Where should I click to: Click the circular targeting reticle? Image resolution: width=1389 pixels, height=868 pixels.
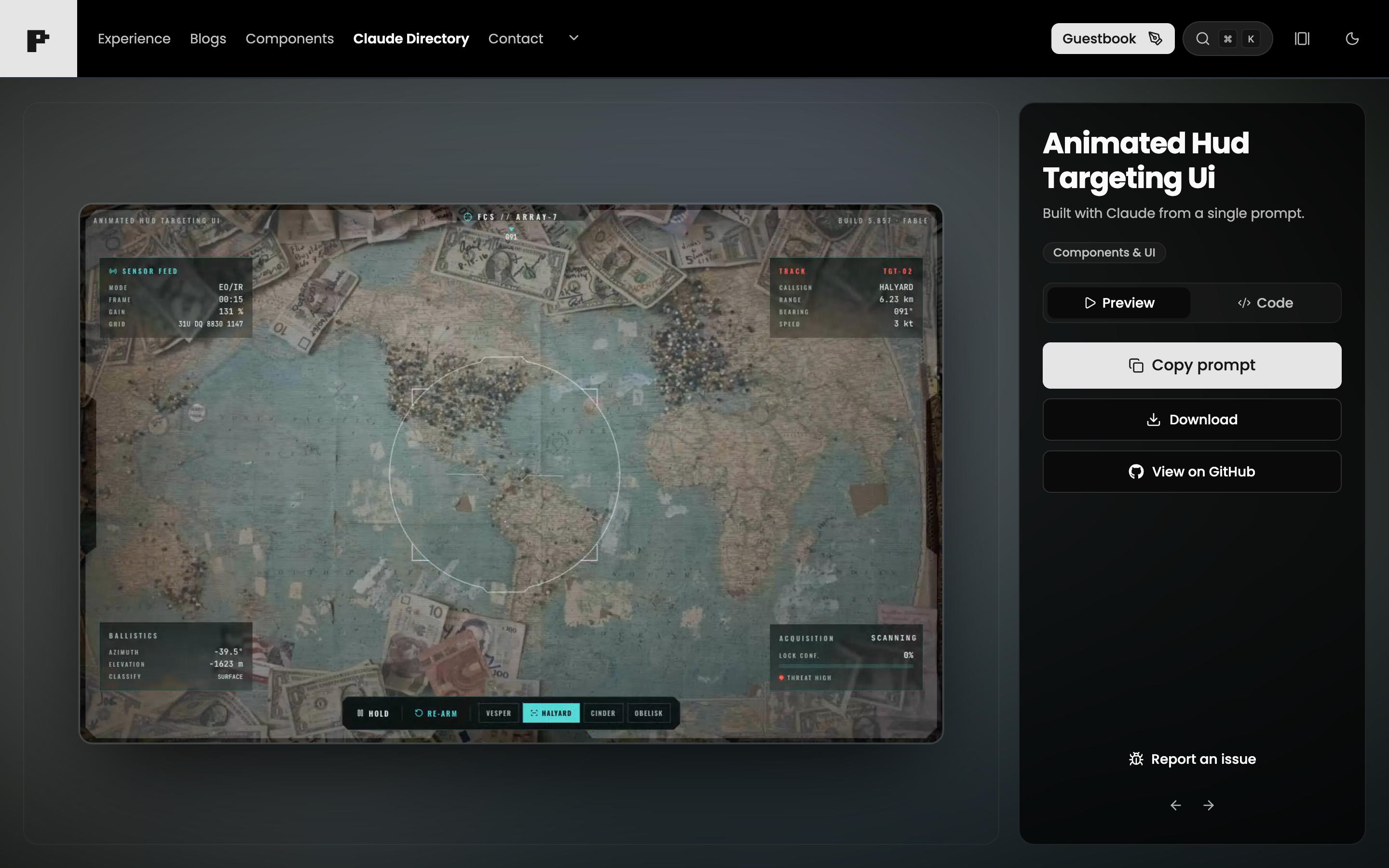tap(504, 474)
